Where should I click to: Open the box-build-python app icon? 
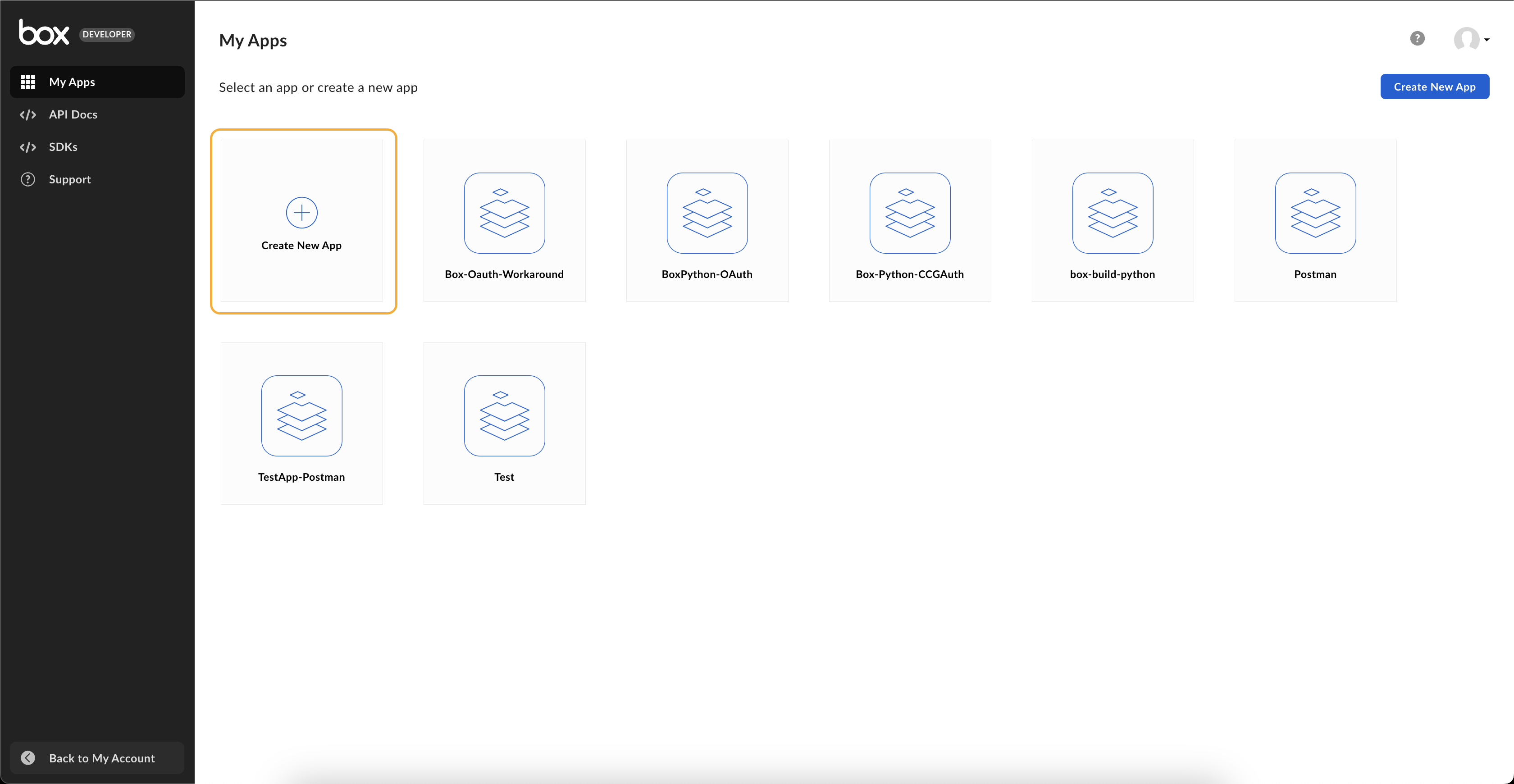(1113, 213)
